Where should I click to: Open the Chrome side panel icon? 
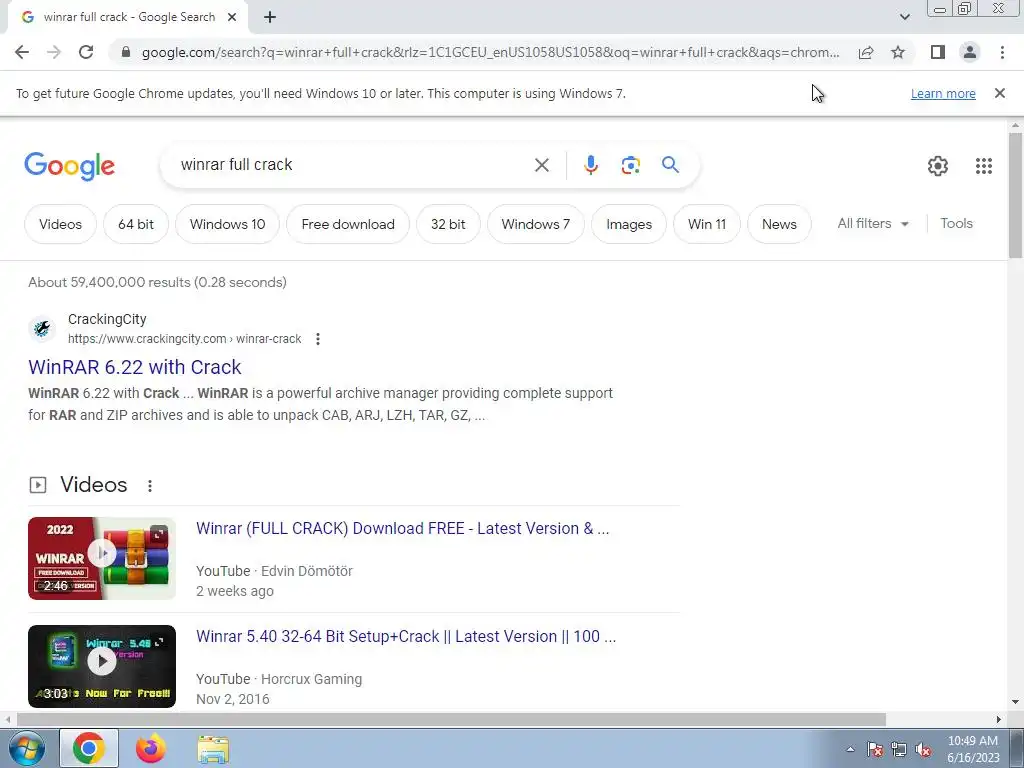pyautogui.click(x=938, y=52)
